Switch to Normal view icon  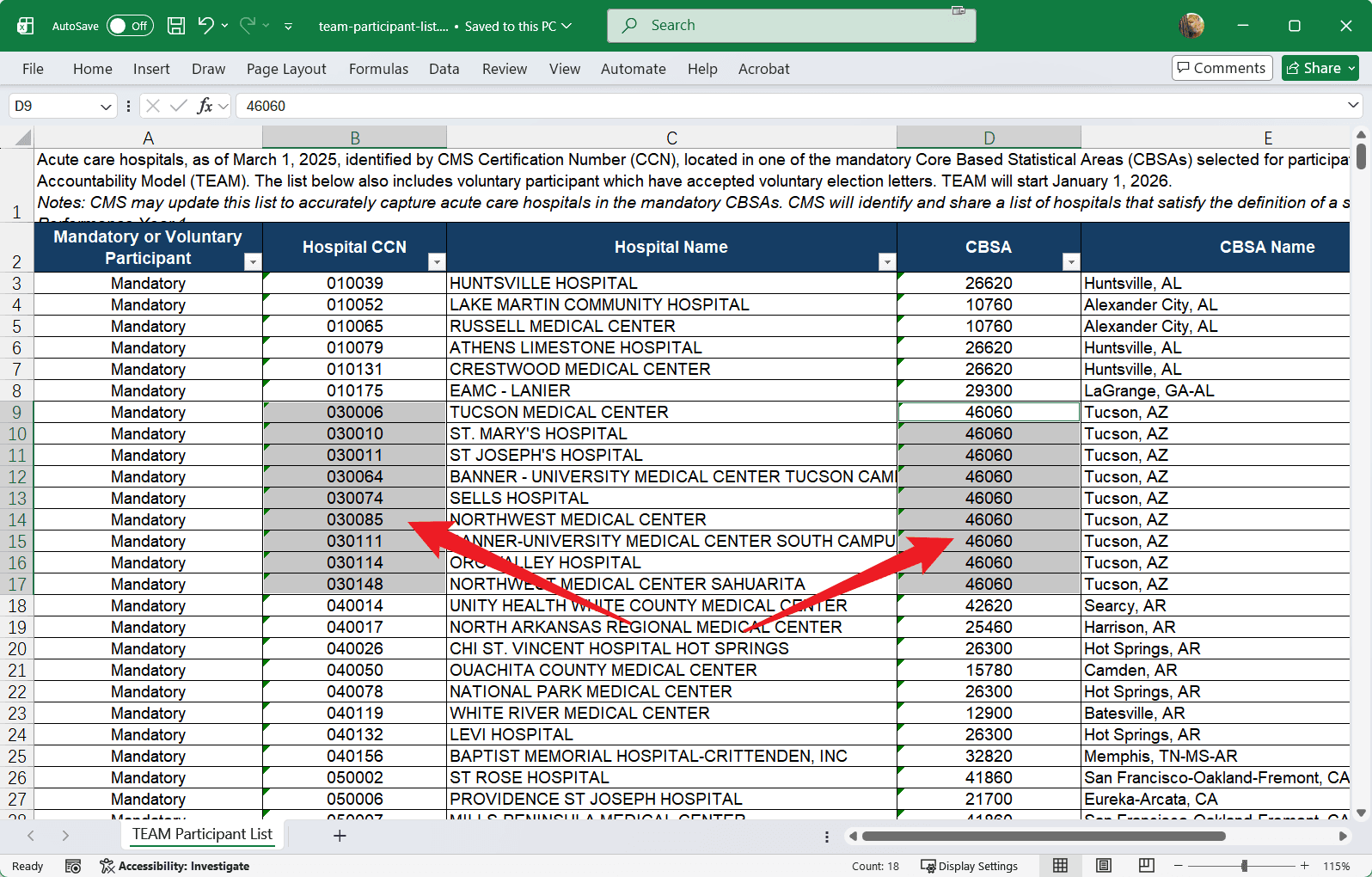(1061, 866)
